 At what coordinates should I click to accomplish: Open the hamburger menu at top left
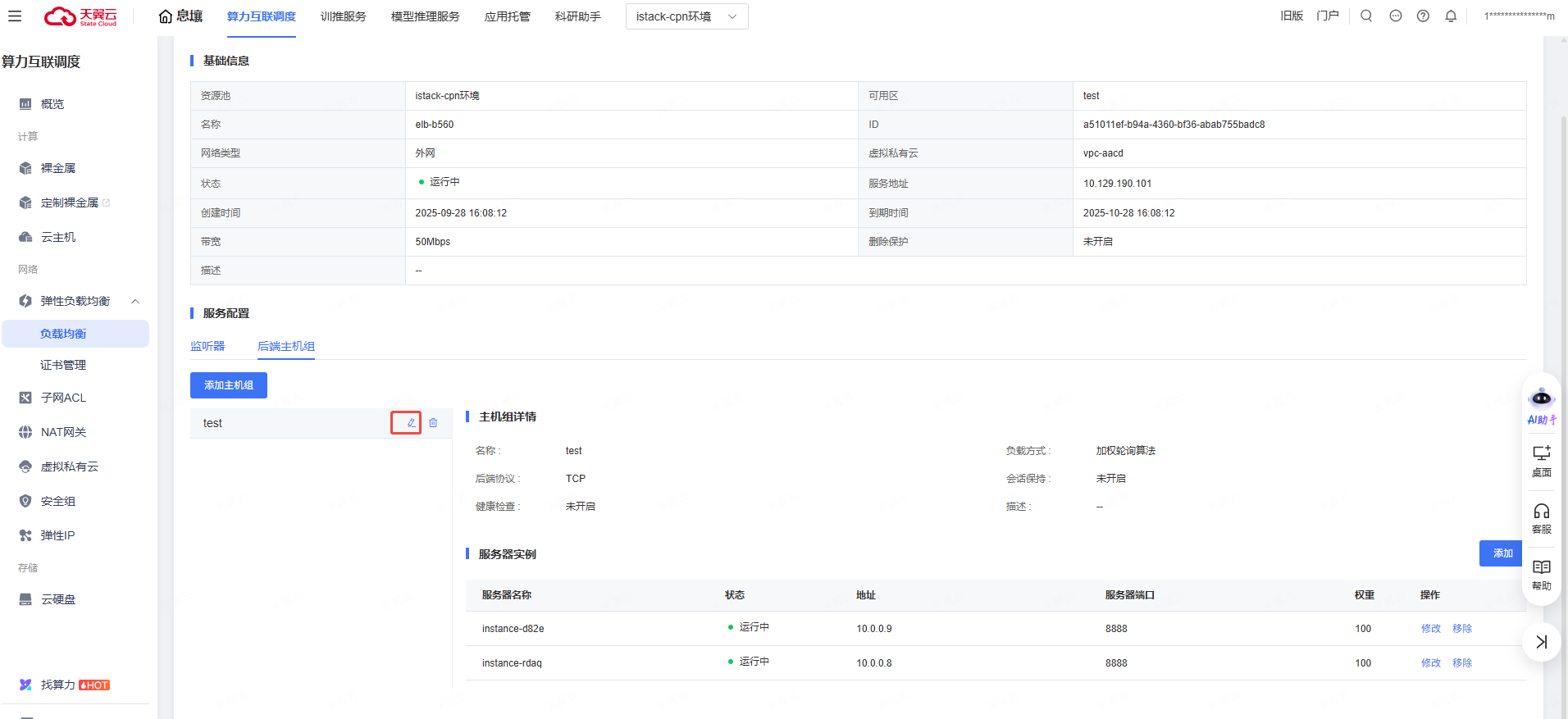tap(15, 16)
